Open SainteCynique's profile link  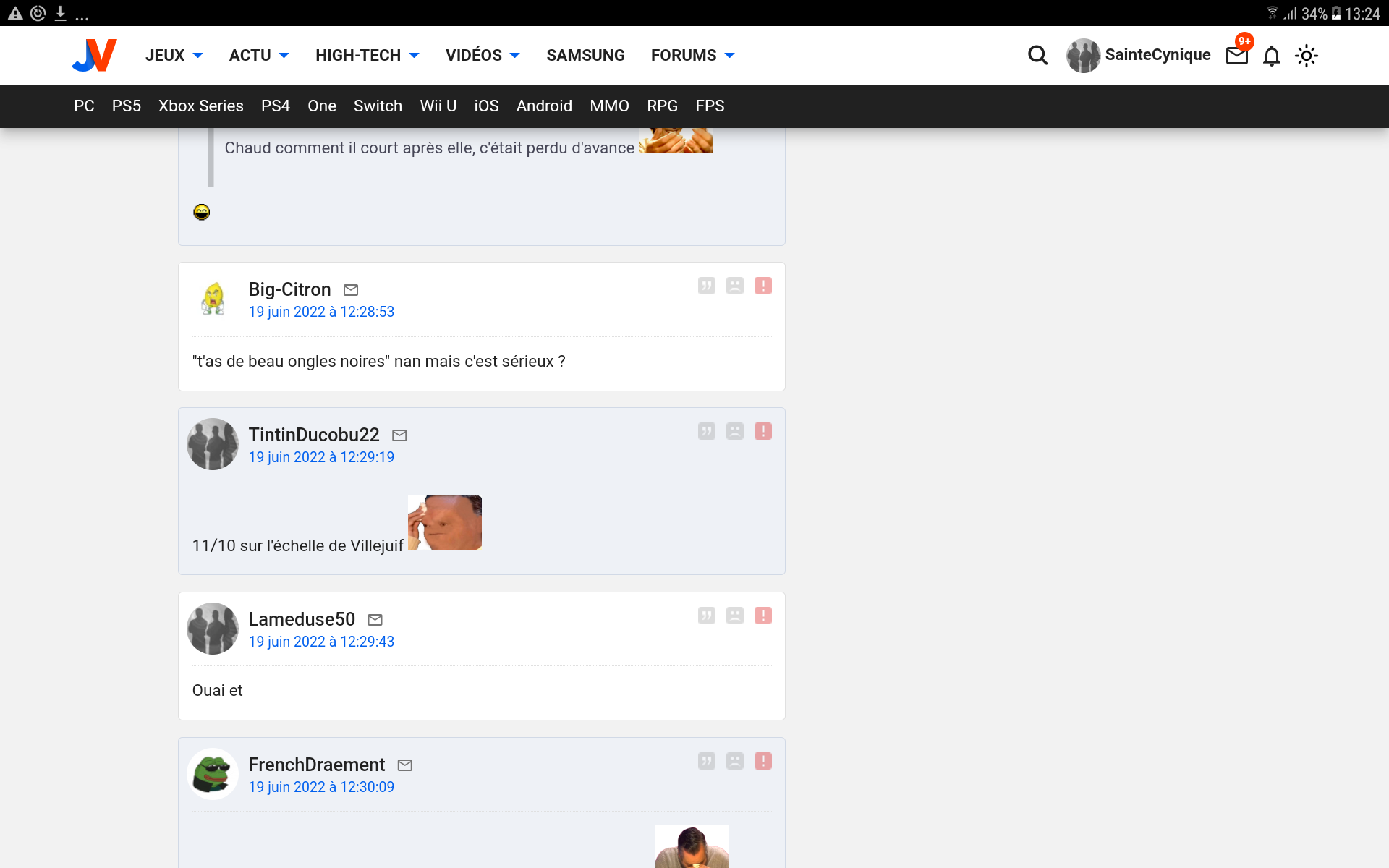1157,55
